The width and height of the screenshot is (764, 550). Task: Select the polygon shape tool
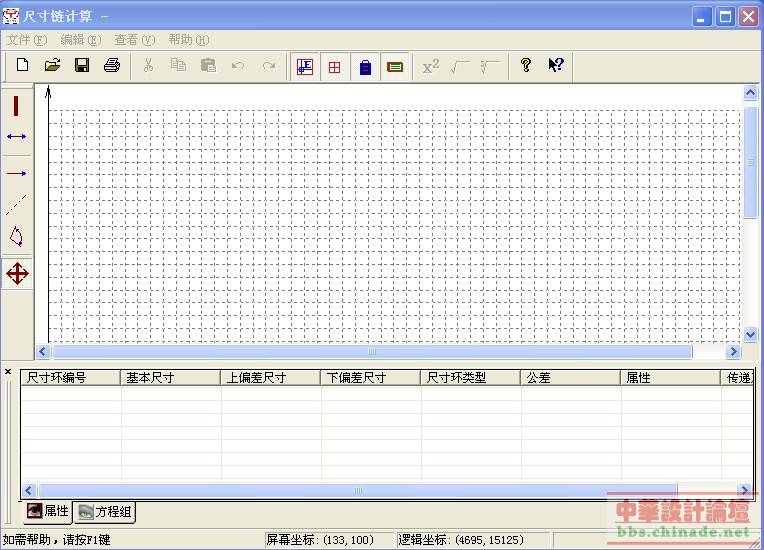click(x=17, y=237)
